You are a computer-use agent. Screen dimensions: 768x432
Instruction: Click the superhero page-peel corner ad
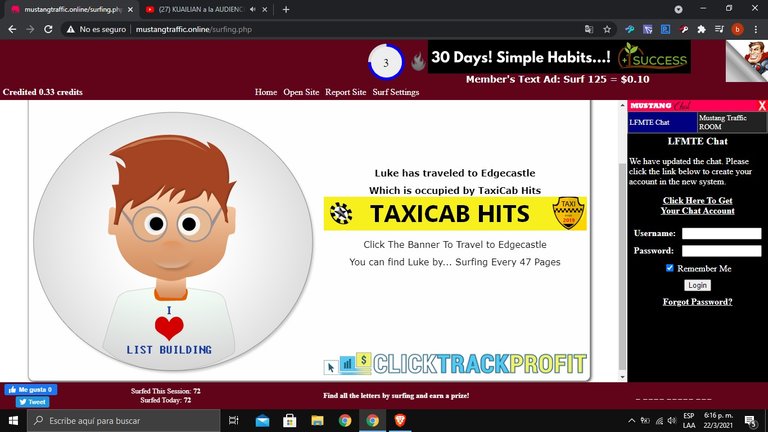pos(747,61)
